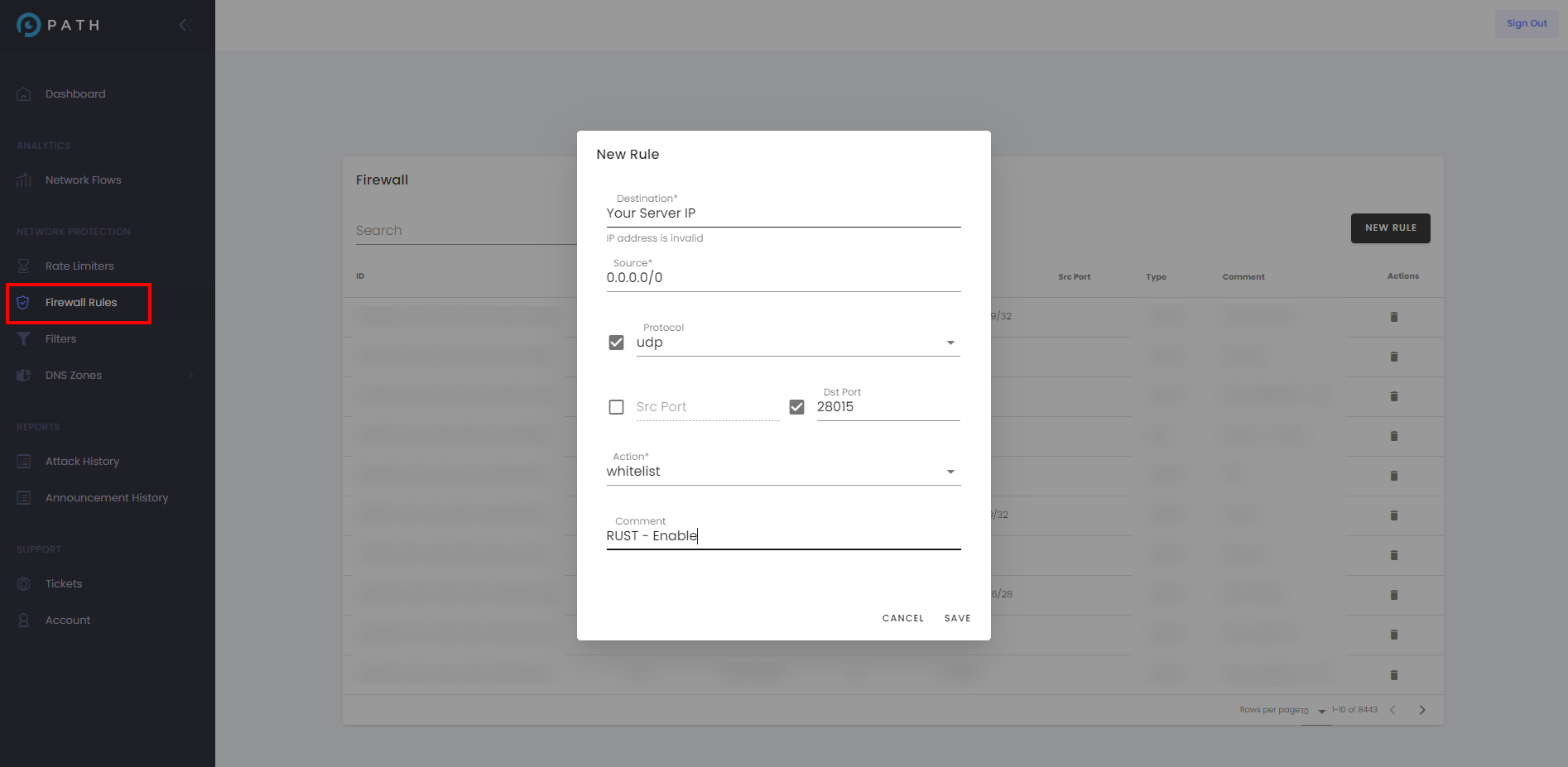Click the firewall Search field

point(466,231)
